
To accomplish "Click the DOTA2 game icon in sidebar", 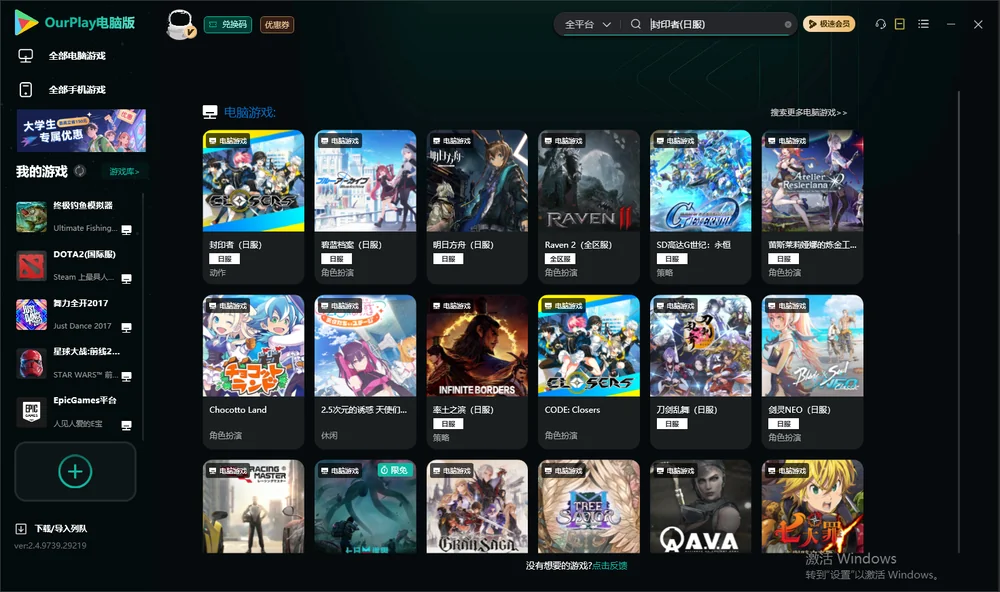I will click(x=31, y=265).
